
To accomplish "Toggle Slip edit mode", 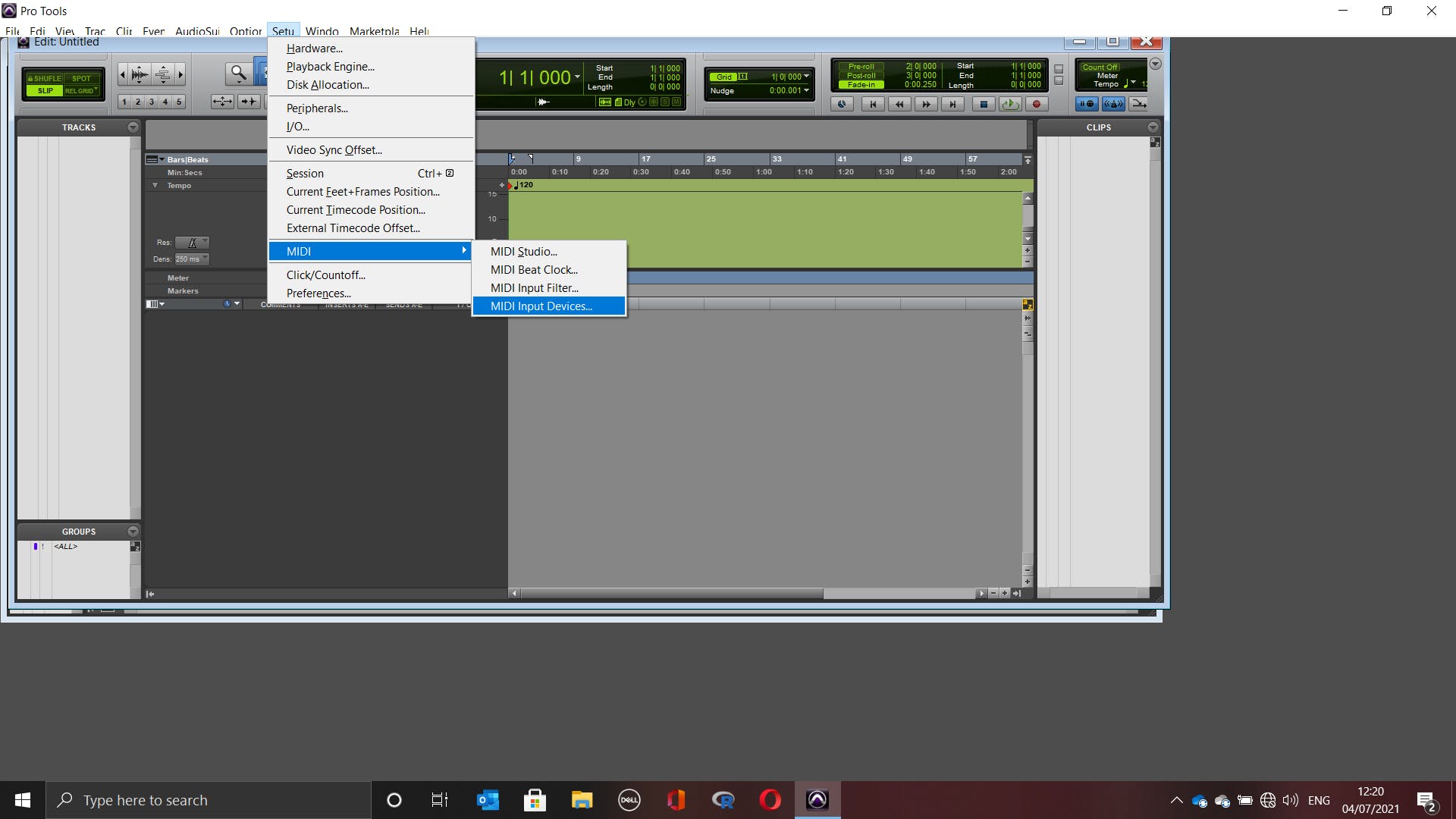I will point(45,90).
